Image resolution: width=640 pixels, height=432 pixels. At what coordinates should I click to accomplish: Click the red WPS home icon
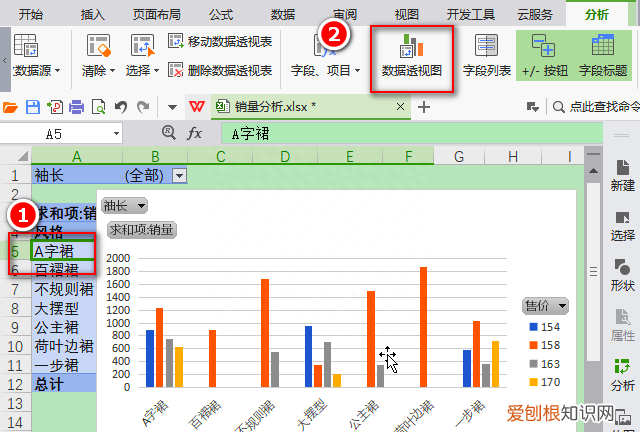tap(197, 107)
